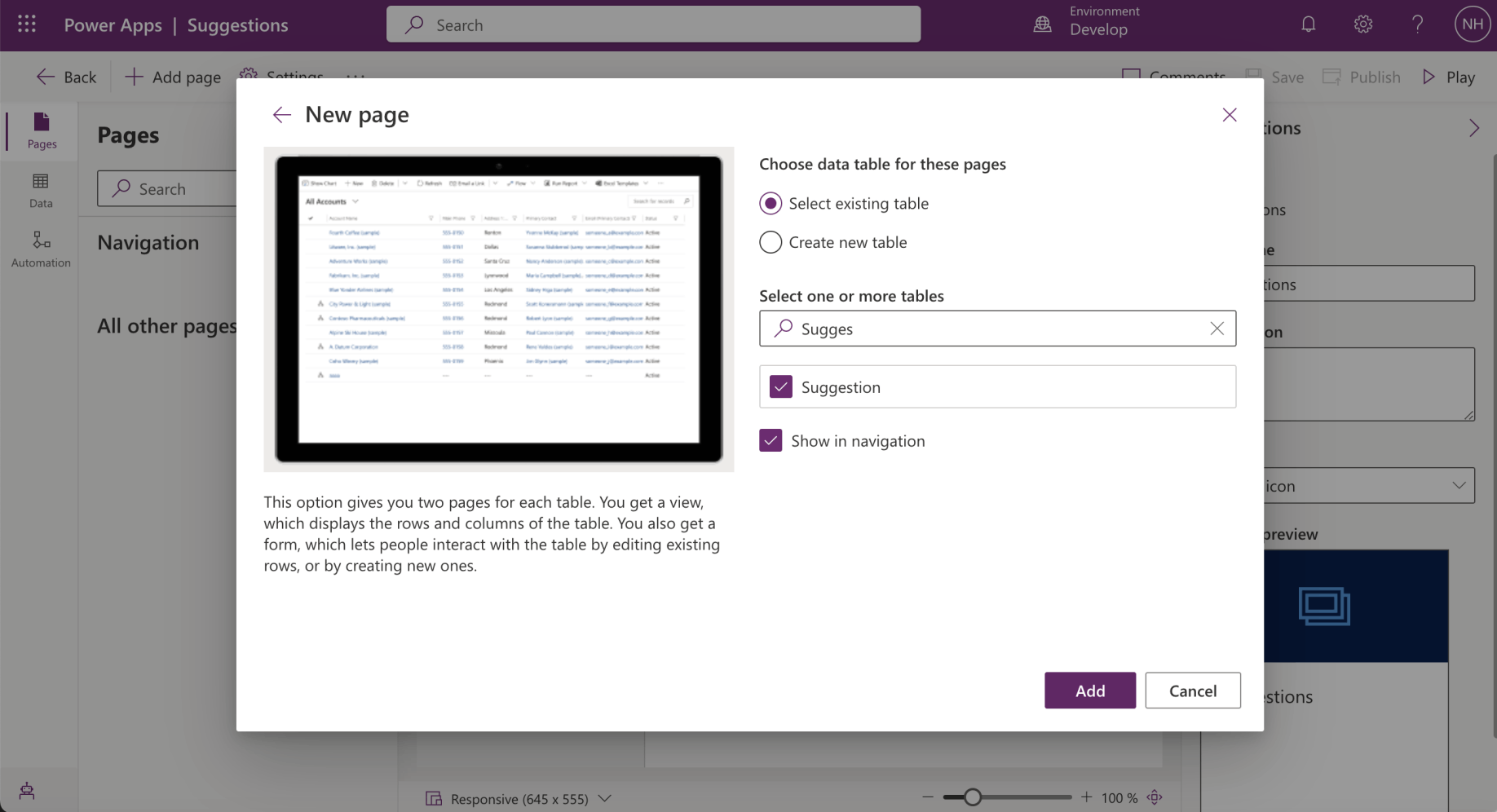Click the tablet preview image
1497x812 pixels.
(x=498, y=309)
